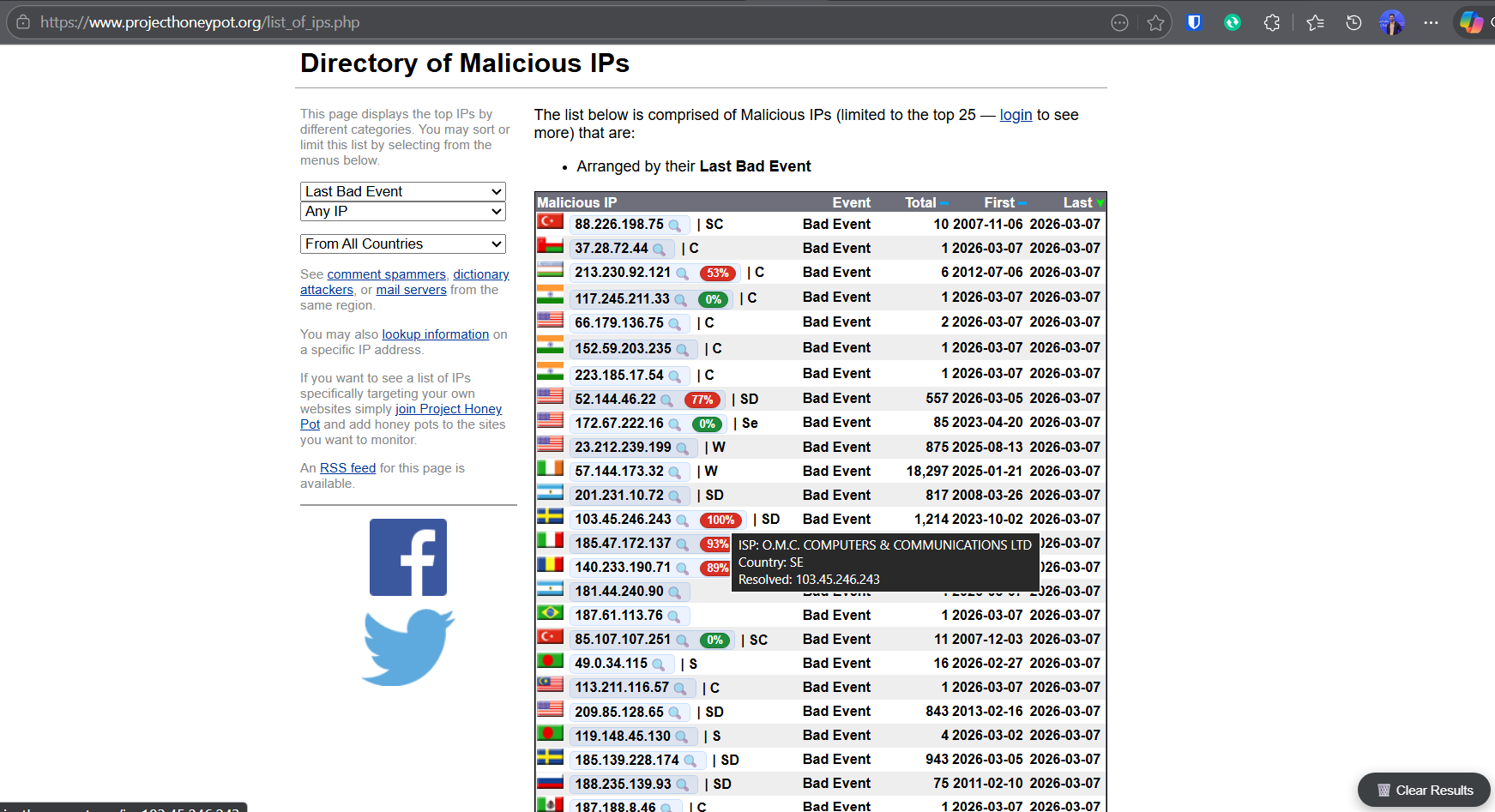Click the Directory of Malicious IPs heading
Viewport: 1495px width, 812px height.
[x=465, y=63]
